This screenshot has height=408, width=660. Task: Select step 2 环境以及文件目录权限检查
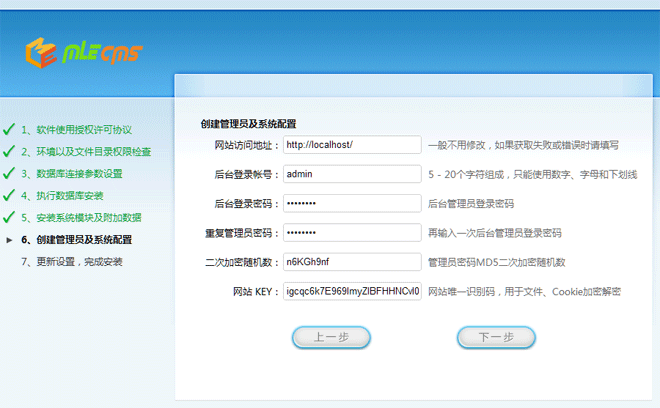[x=86, y=152]
